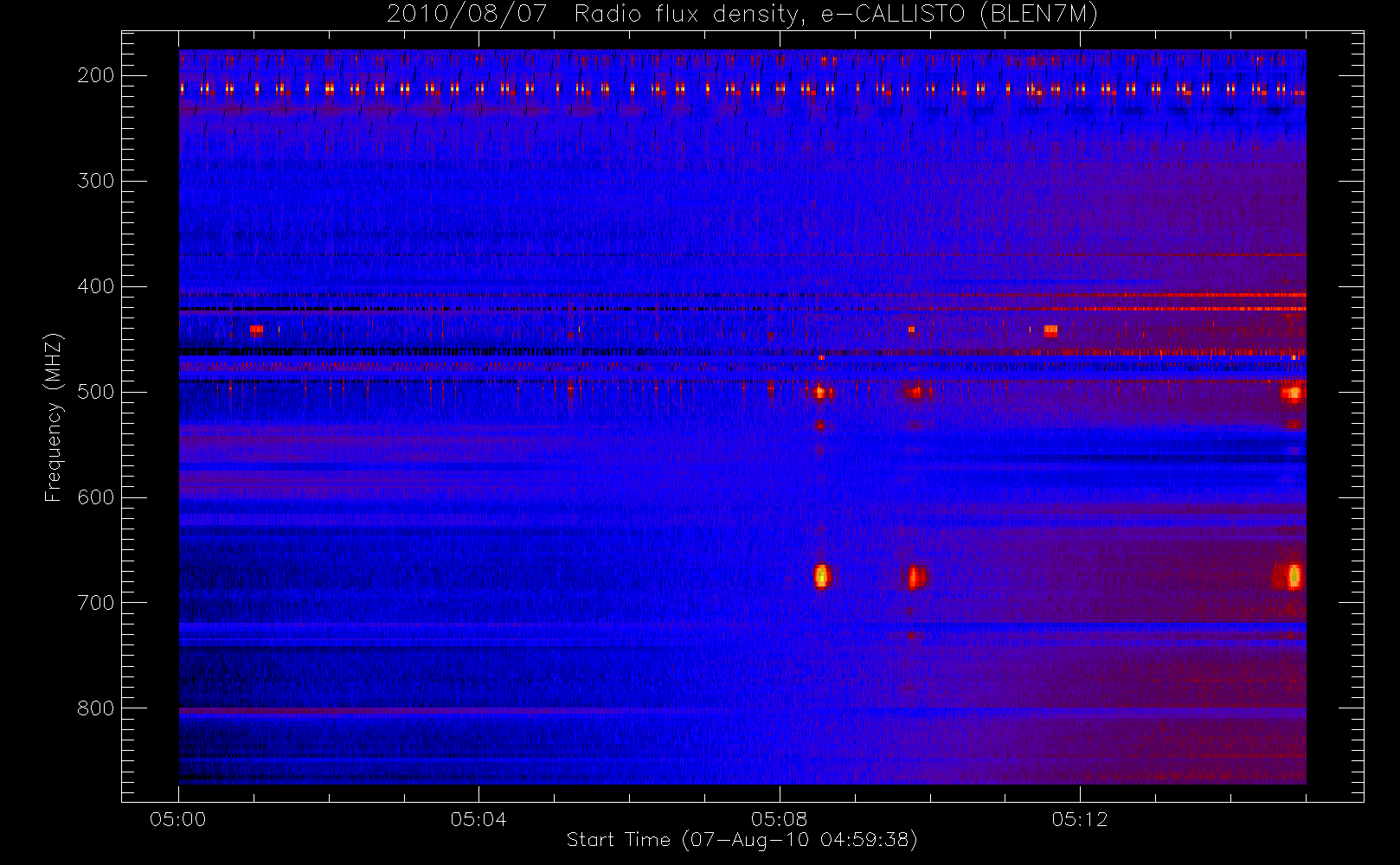This screenshot has height=865, width=1400.
Task: Click the 05:00 time tick label
Action: [178, 819]
